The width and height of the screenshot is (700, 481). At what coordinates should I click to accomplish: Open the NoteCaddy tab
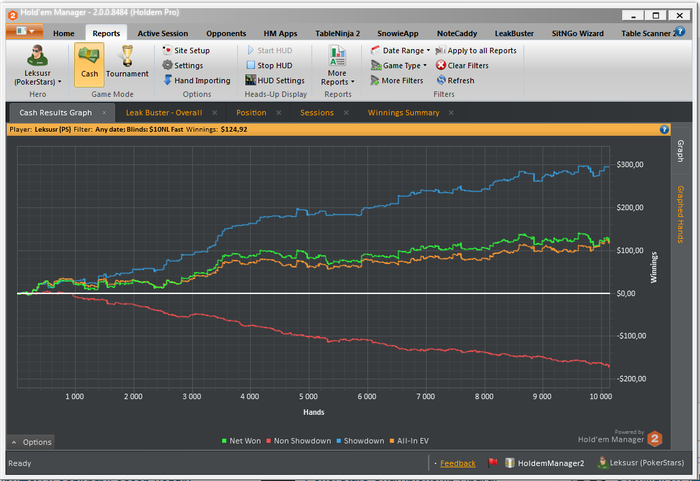pyautogui.click(x=457, y=33)
